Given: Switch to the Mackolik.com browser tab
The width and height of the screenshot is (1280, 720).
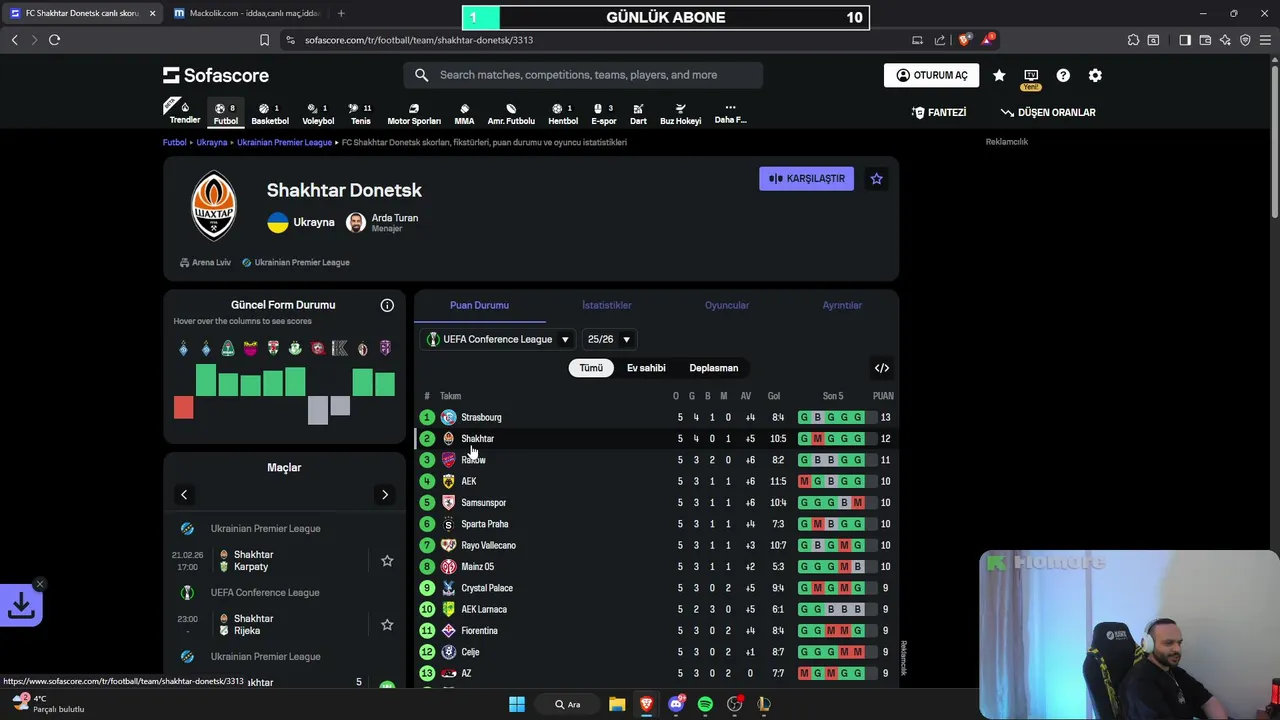Looking at the screenshot, I should coord(246,13).
